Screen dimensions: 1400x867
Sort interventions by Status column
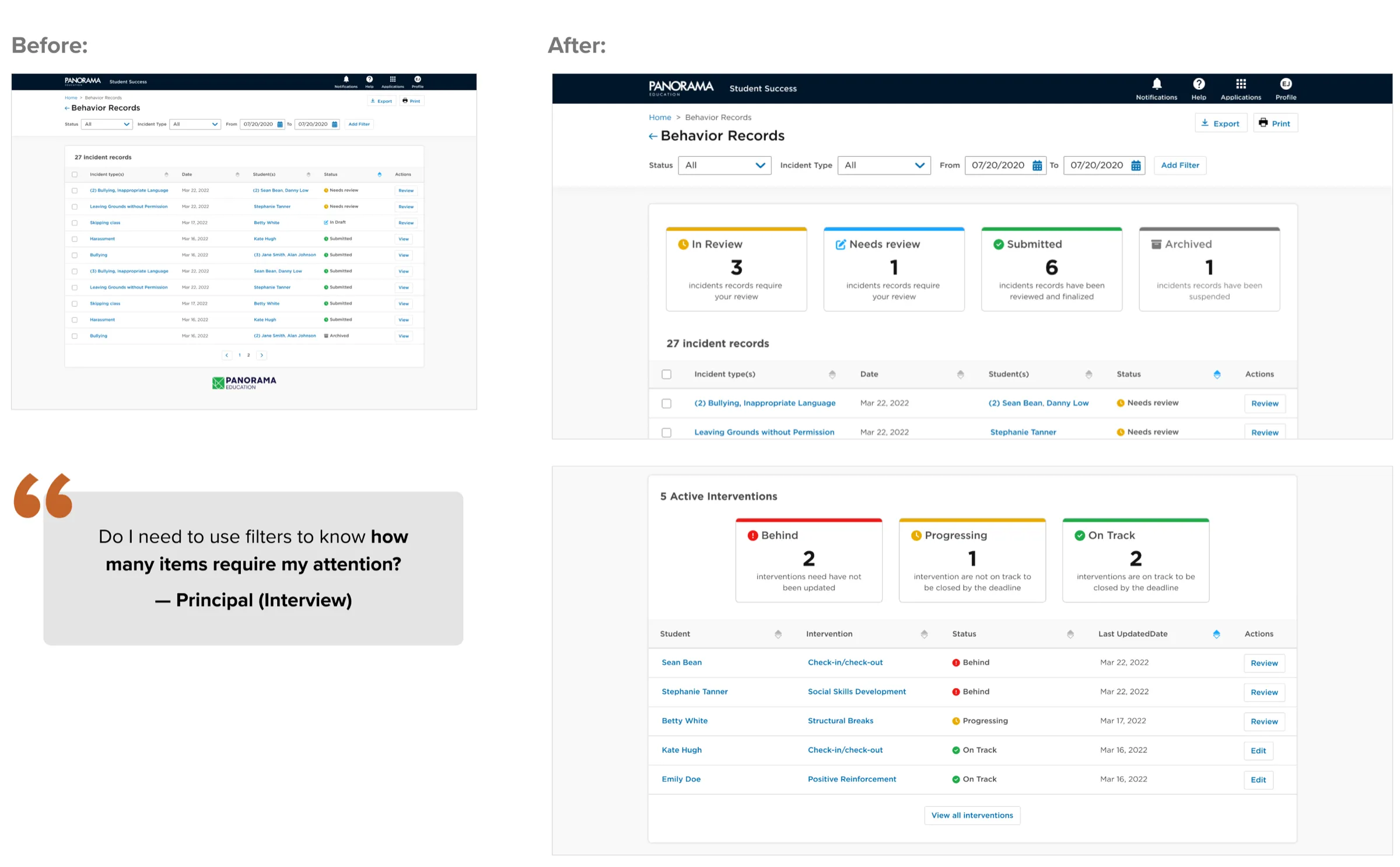pos(1070,634)
